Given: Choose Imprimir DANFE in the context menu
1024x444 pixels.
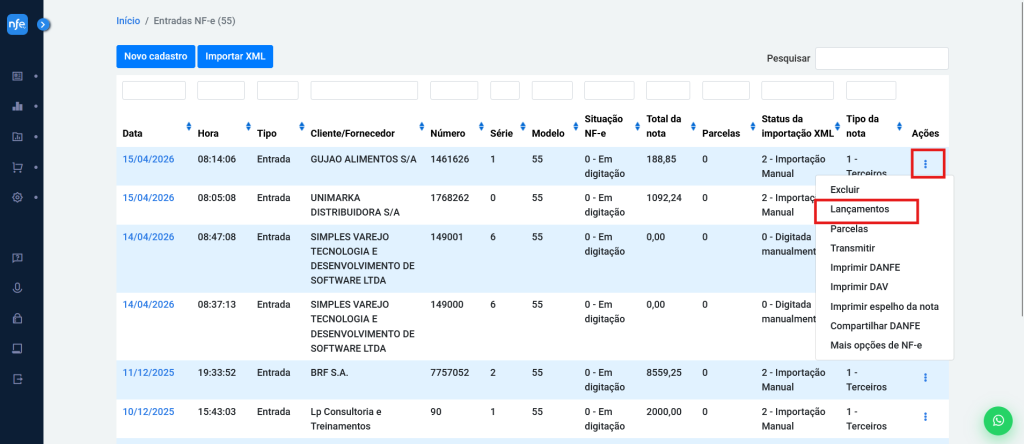Looking at the screenshot, I should (866, 268).
